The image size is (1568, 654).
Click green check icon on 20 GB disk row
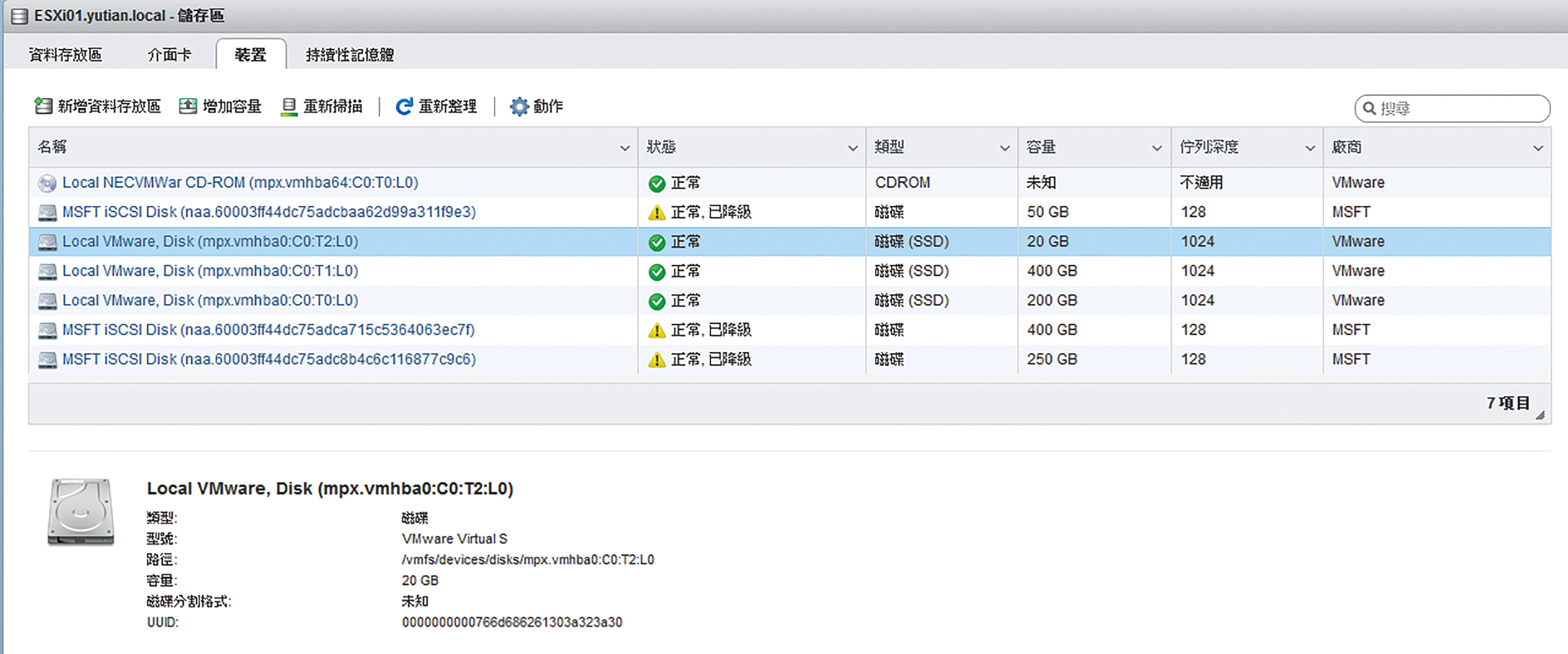(657, 242)
